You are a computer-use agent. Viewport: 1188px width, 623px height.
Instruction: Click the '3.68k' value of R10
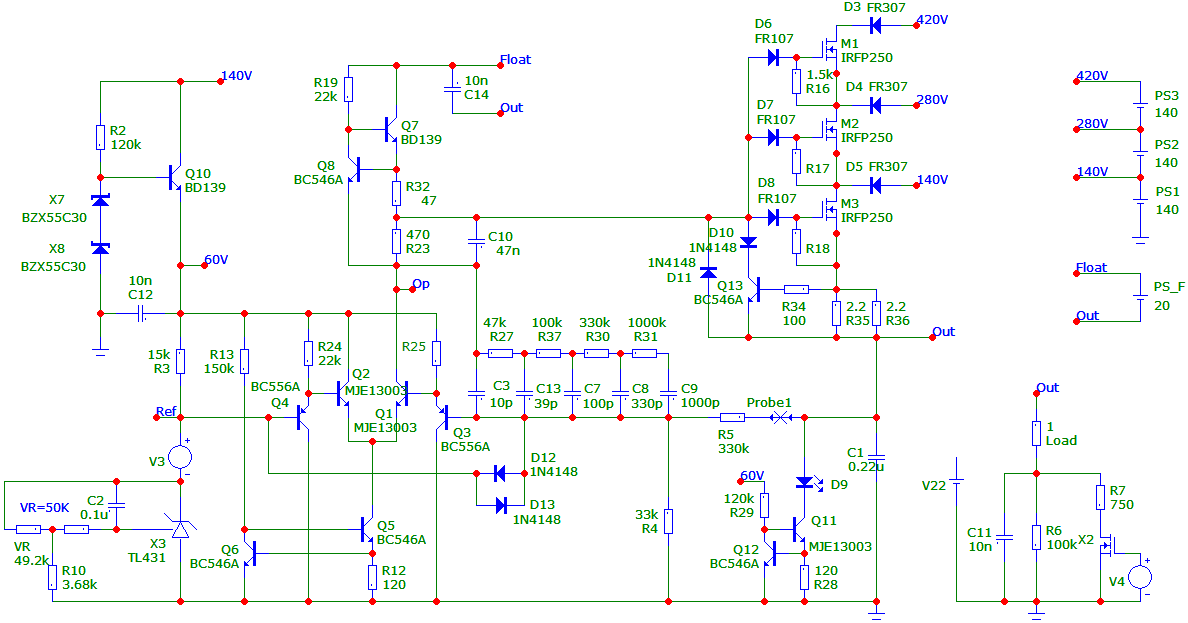click(x=80, y=585)
